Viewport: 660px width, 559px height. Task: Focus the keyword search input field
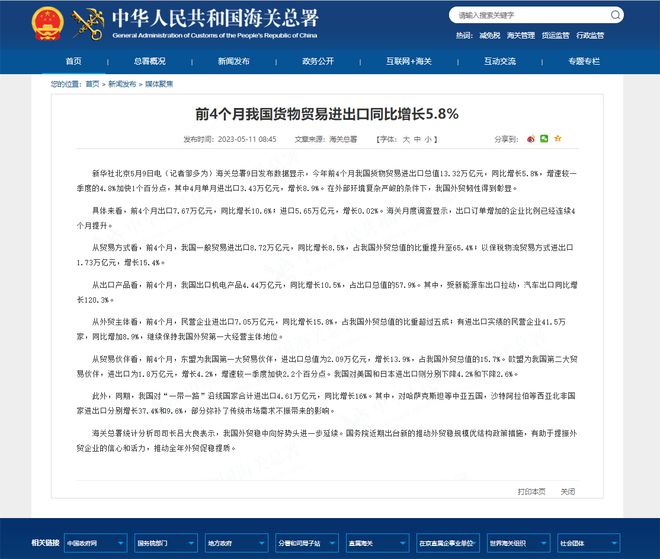click(x=531, y=15)
